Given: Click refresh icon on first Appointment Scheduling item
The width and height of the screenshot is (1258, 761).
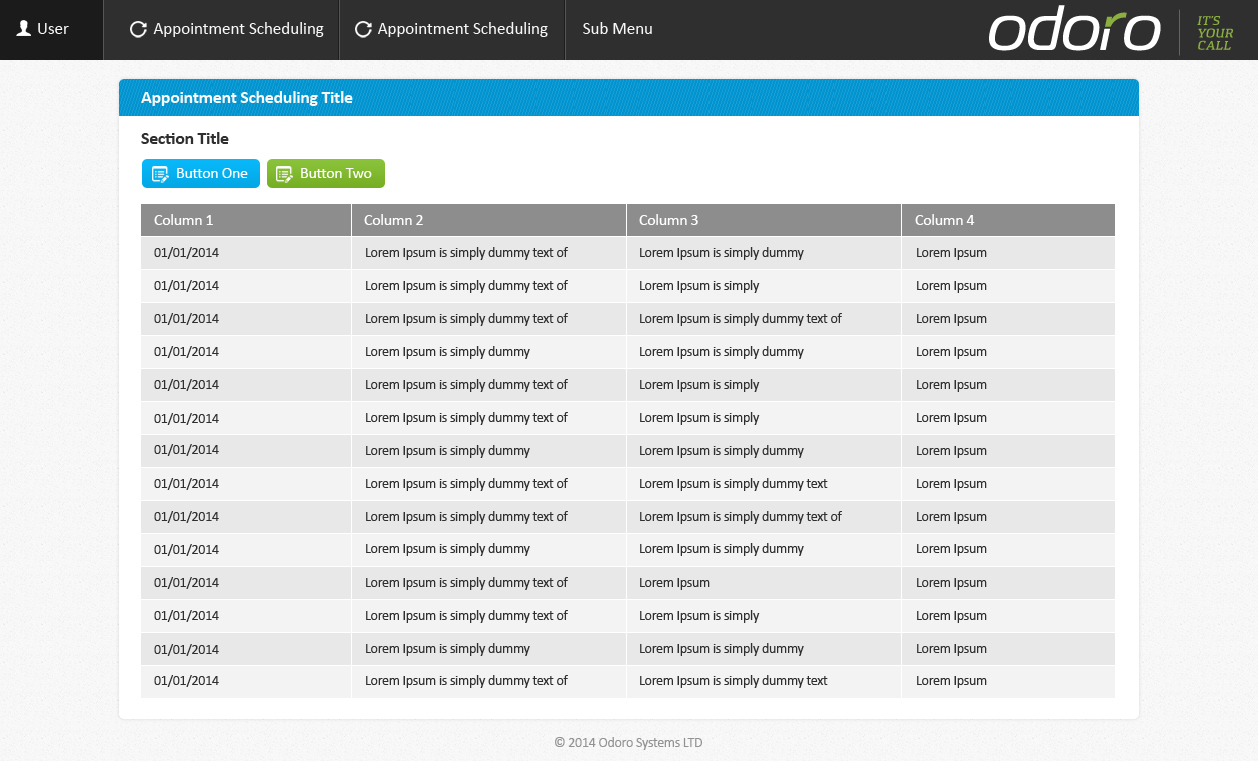Looking at the screenshot, I should pos(139,29).
